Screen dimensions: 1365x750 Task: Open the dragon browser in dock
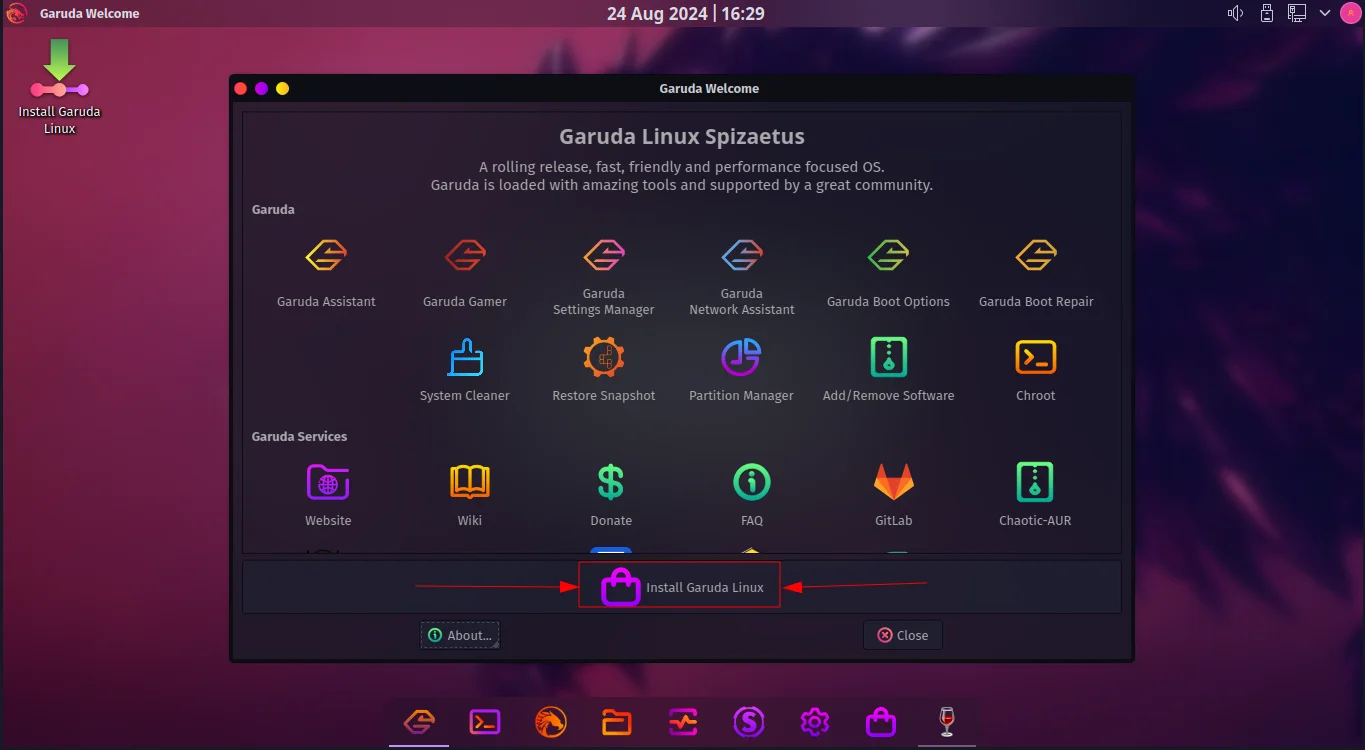[551, 721]
